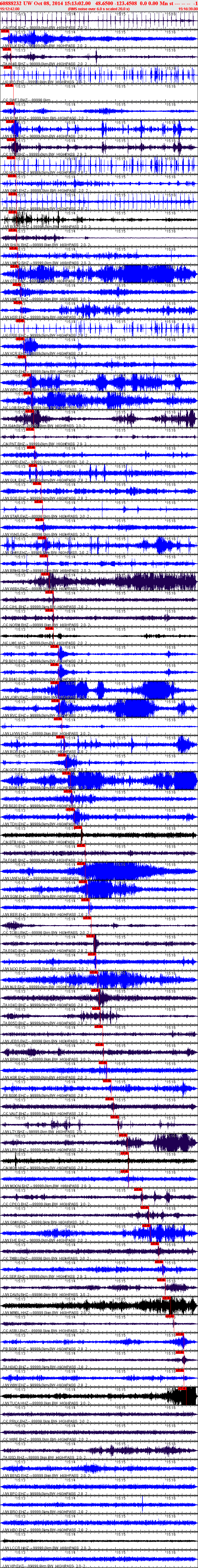
Task: Select the UW.GNW.EHZ trace label
Action: [x=45, y=191]
